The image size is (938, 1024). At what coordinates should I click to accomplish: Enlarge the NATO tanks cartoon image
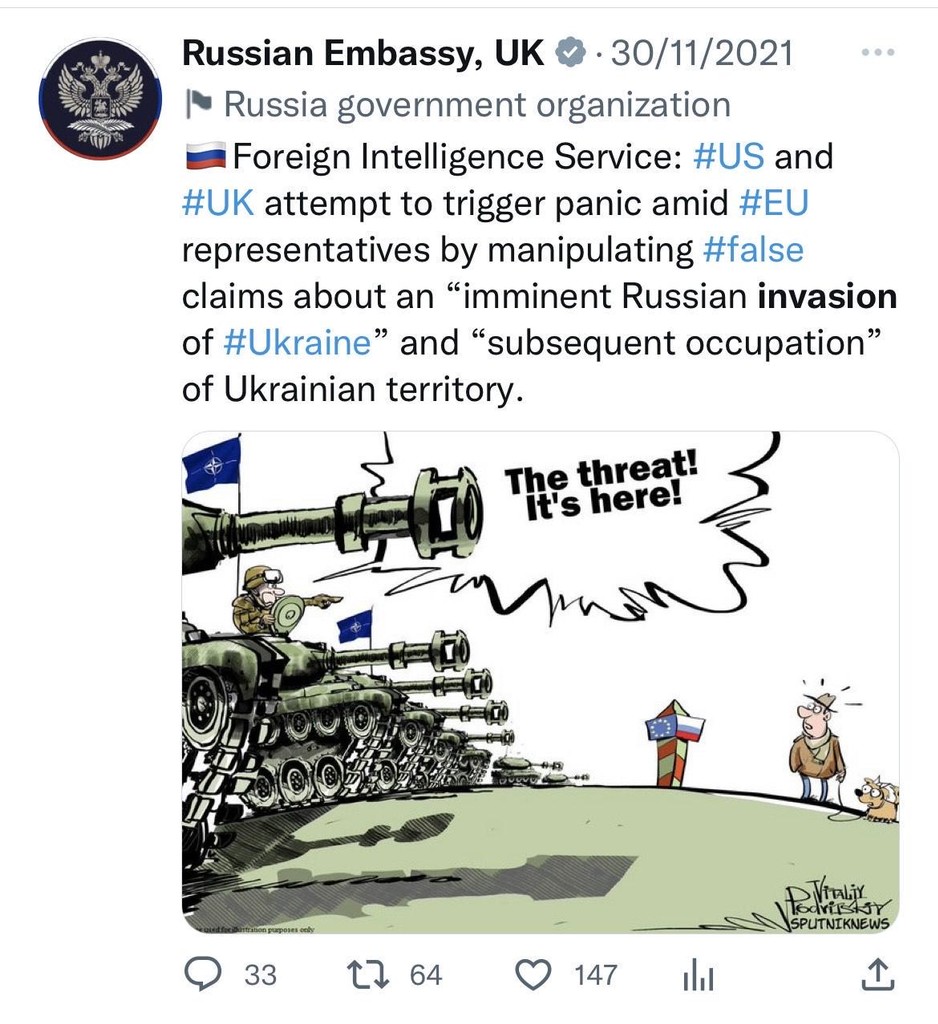pyautogui.click(x=540, y=682)
